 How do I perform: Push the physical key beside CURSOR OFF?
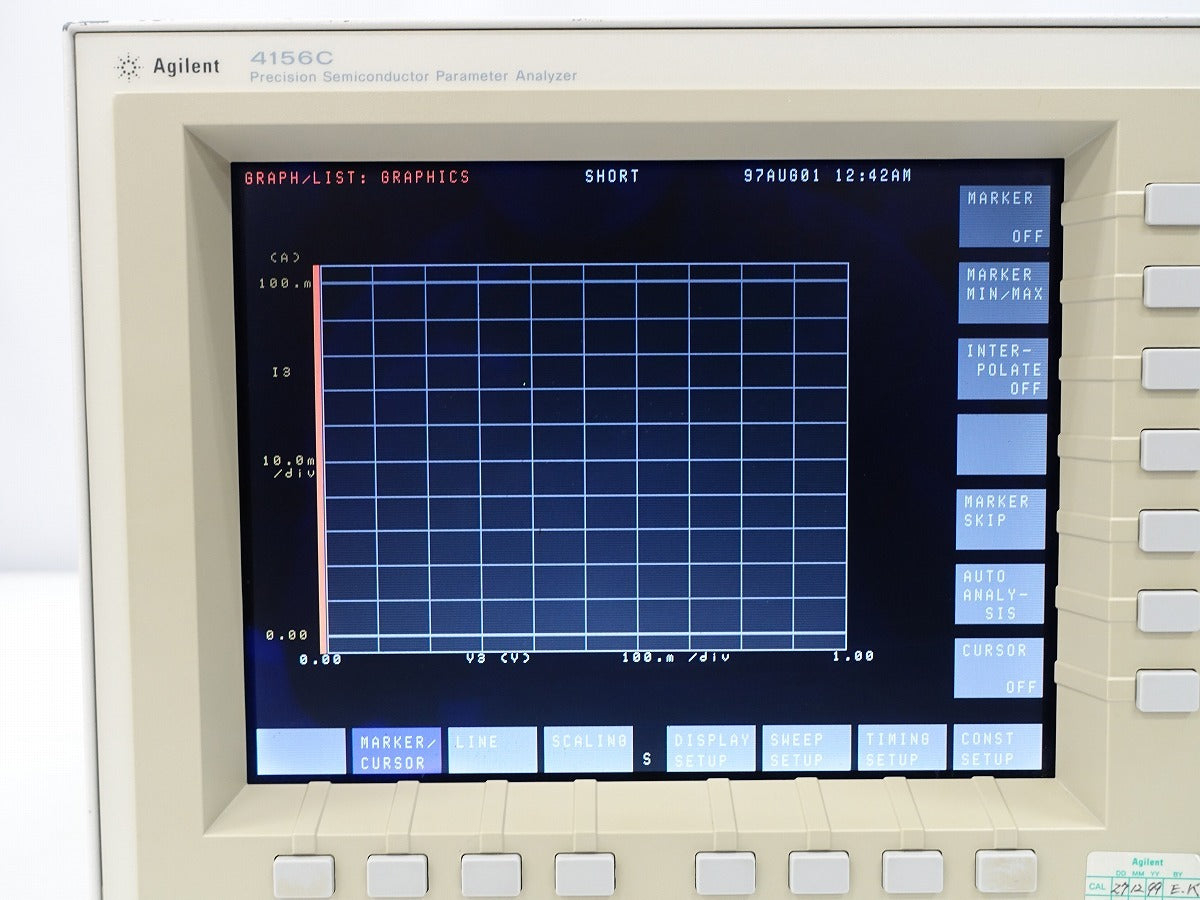pos(1167,691)
